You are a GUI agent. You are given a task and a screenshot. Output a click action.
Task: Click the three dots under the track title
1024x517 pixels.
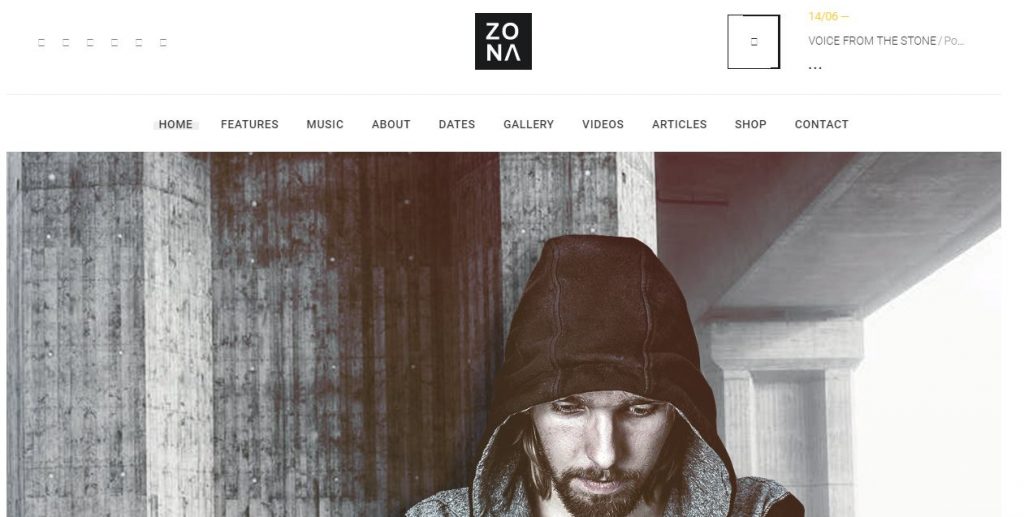(815, 67)
